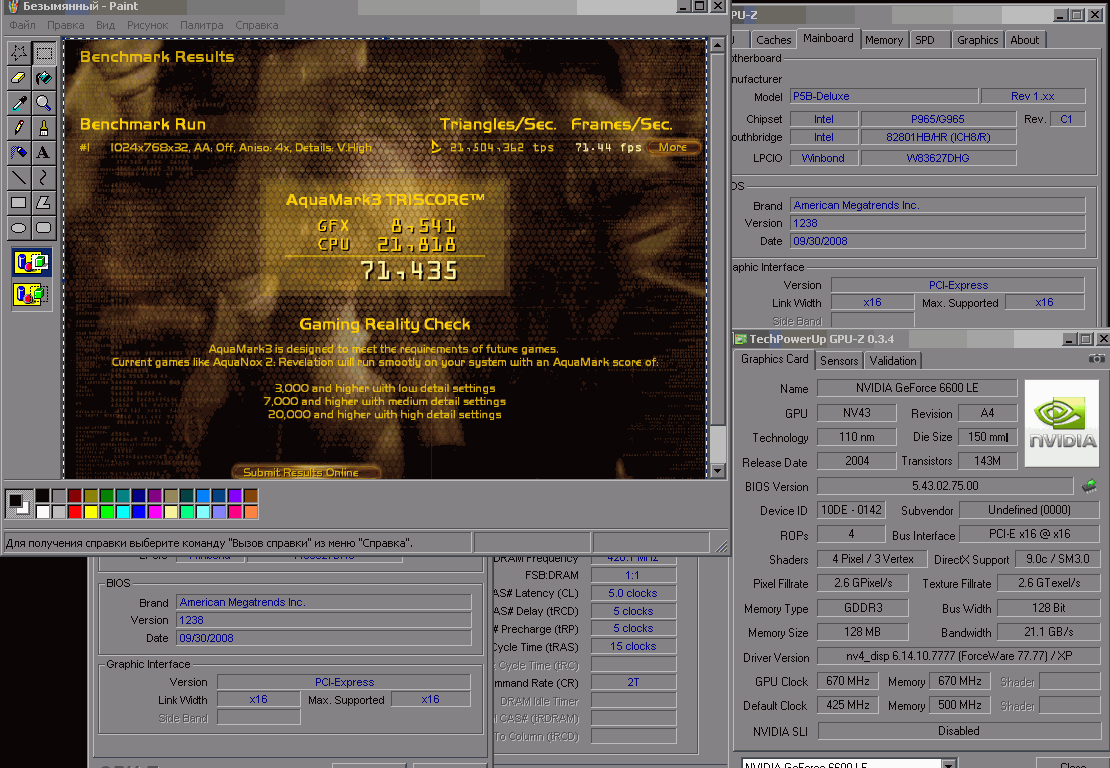Select the Polygon shape tool

(x=44, y=203)
